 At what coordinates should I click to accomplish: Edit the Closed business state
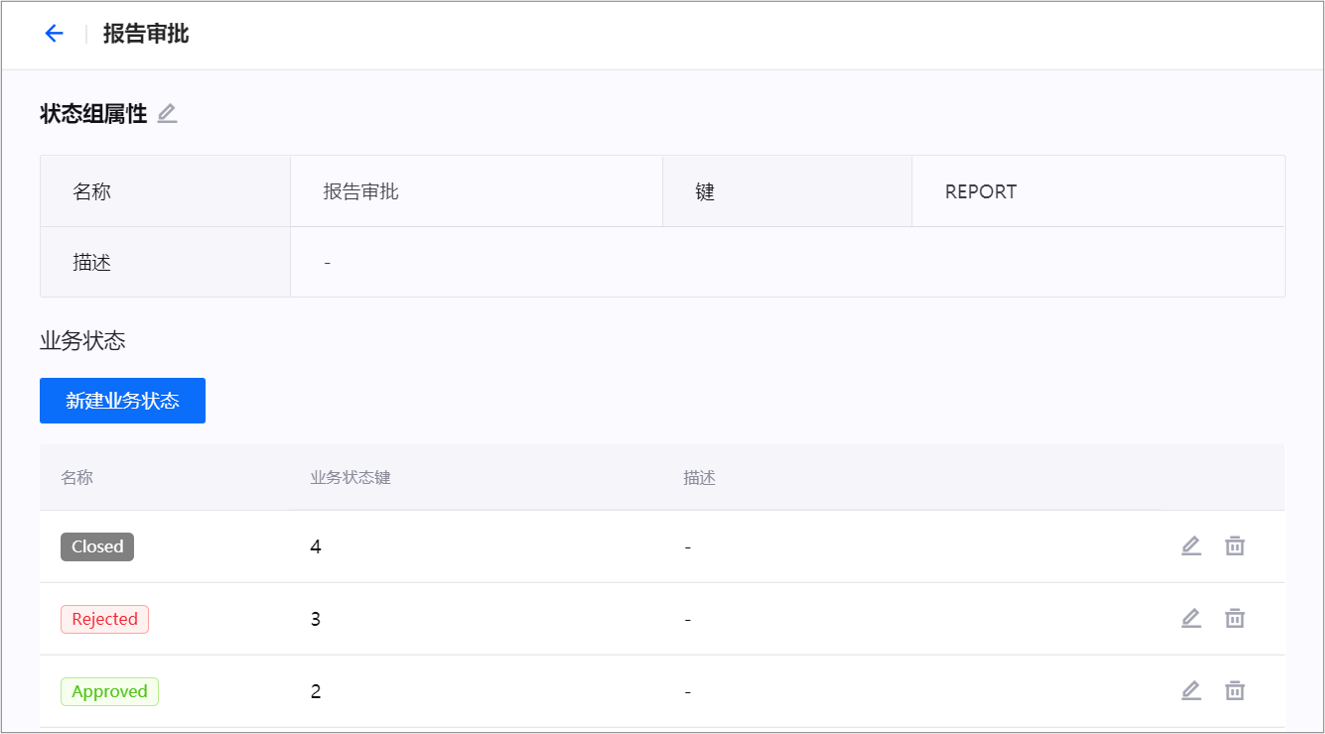1190,546
